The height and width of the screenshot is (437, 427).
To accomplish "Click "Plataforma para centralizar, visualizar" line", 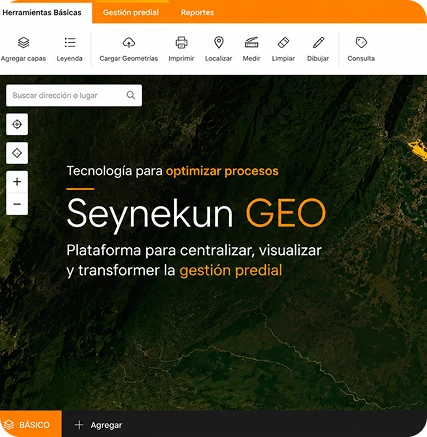I will pos(194,250).
